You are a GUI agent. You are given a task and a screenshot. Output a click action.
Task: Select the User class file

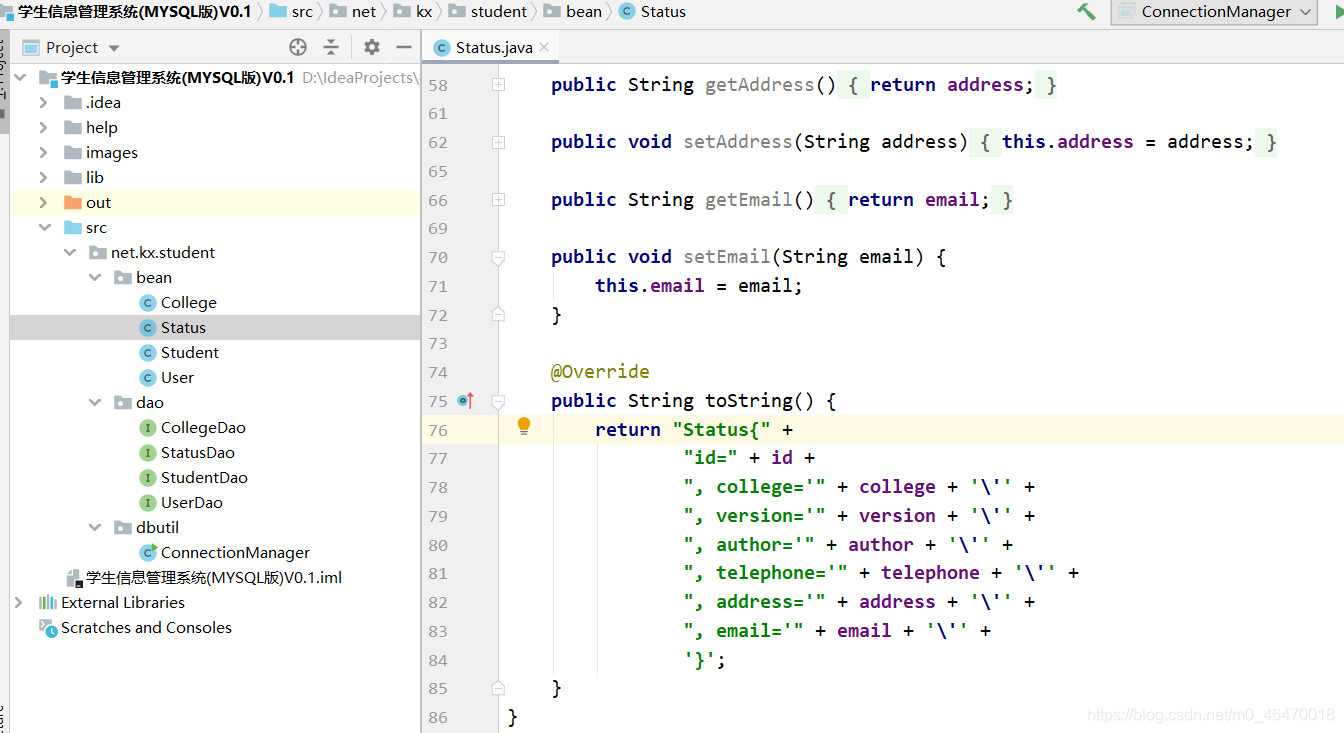(177, 377)
